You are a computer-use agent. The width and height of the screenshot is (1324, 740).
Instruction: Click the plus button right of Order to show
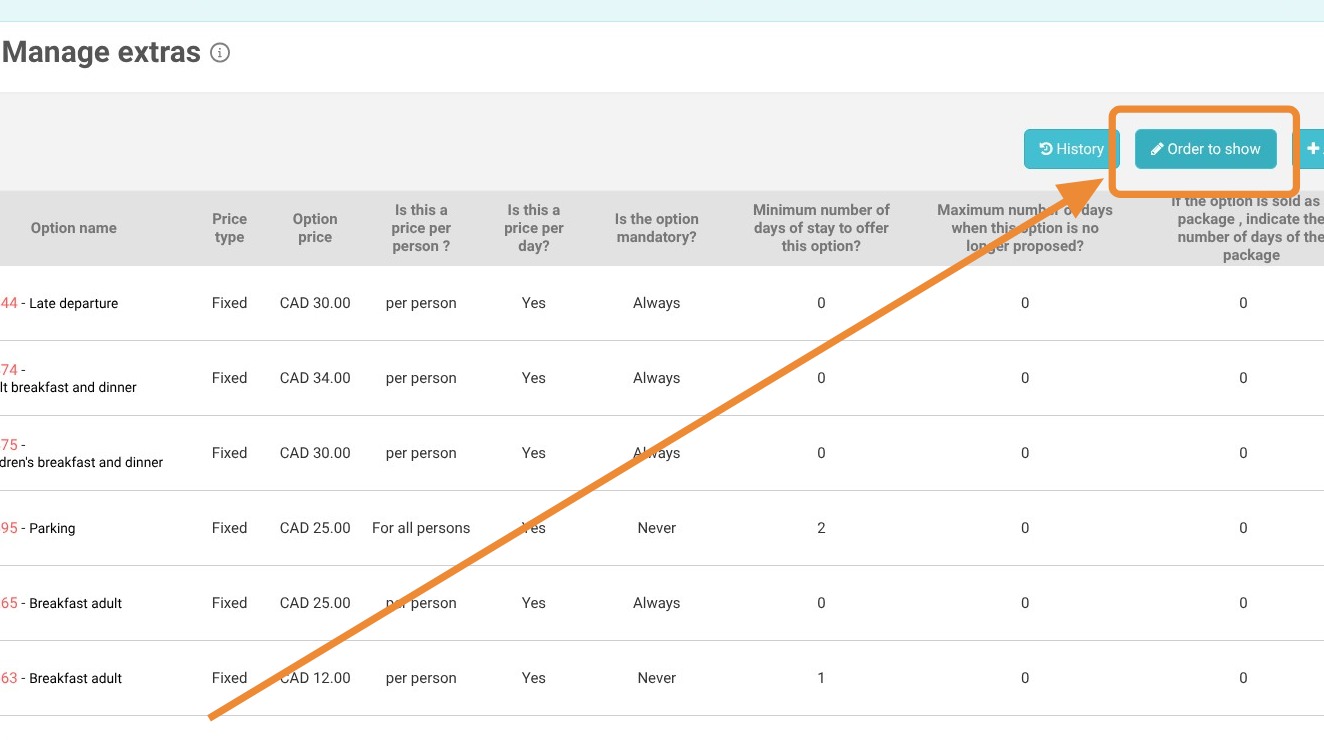[x=1311, y=149]
